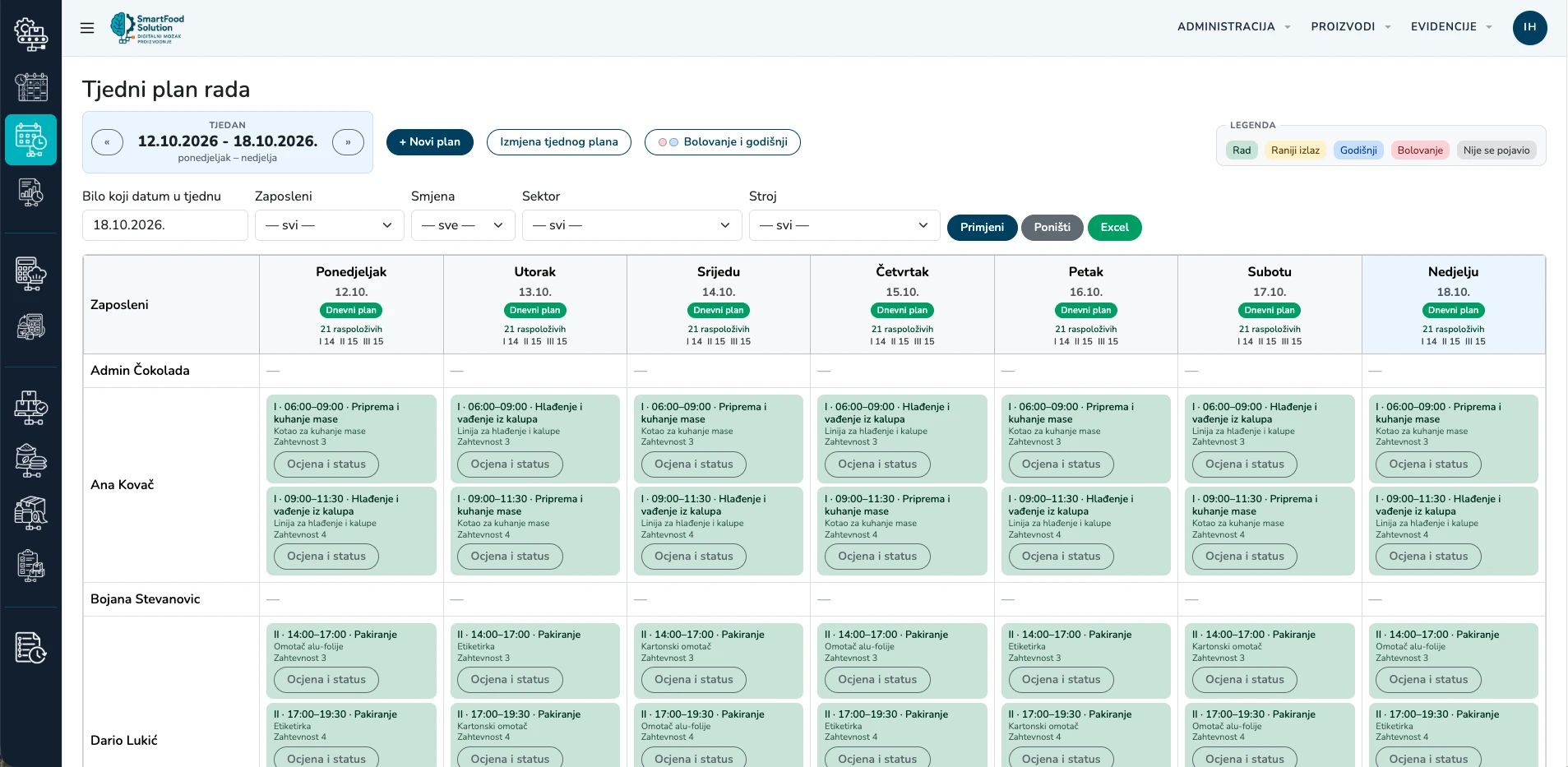Open the ADMINISTRACIJA menu
The image size is (1568, 767).
coord(1233,27)
